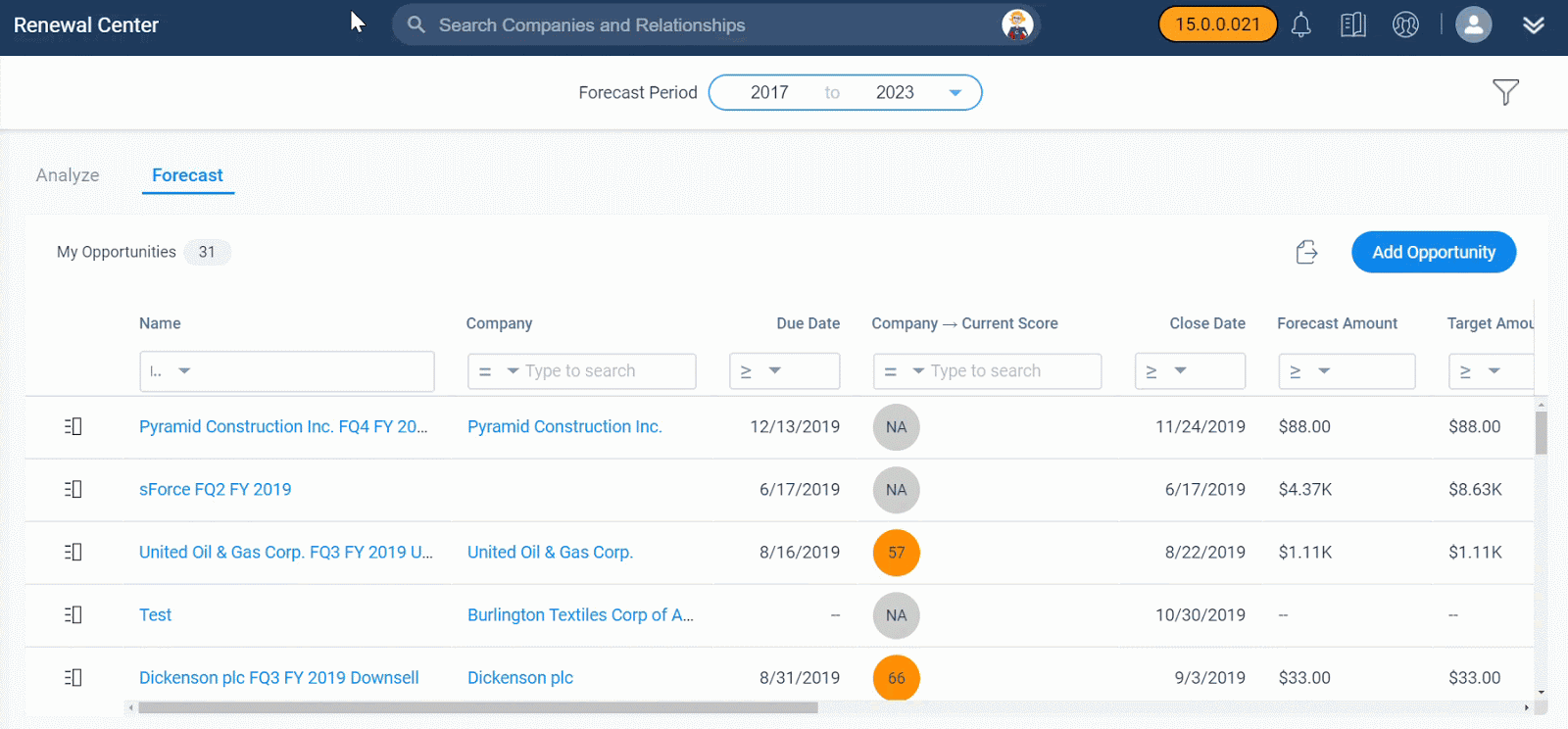Open Pyramid Construction Inc. company link

564,426
